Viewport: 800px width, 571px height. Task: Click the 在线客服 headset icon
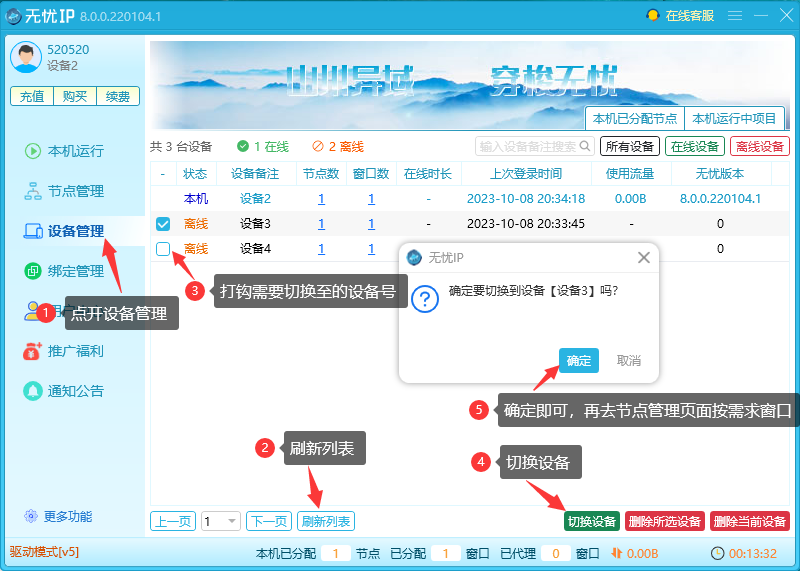pyautogui.click(x=653, y=16)
